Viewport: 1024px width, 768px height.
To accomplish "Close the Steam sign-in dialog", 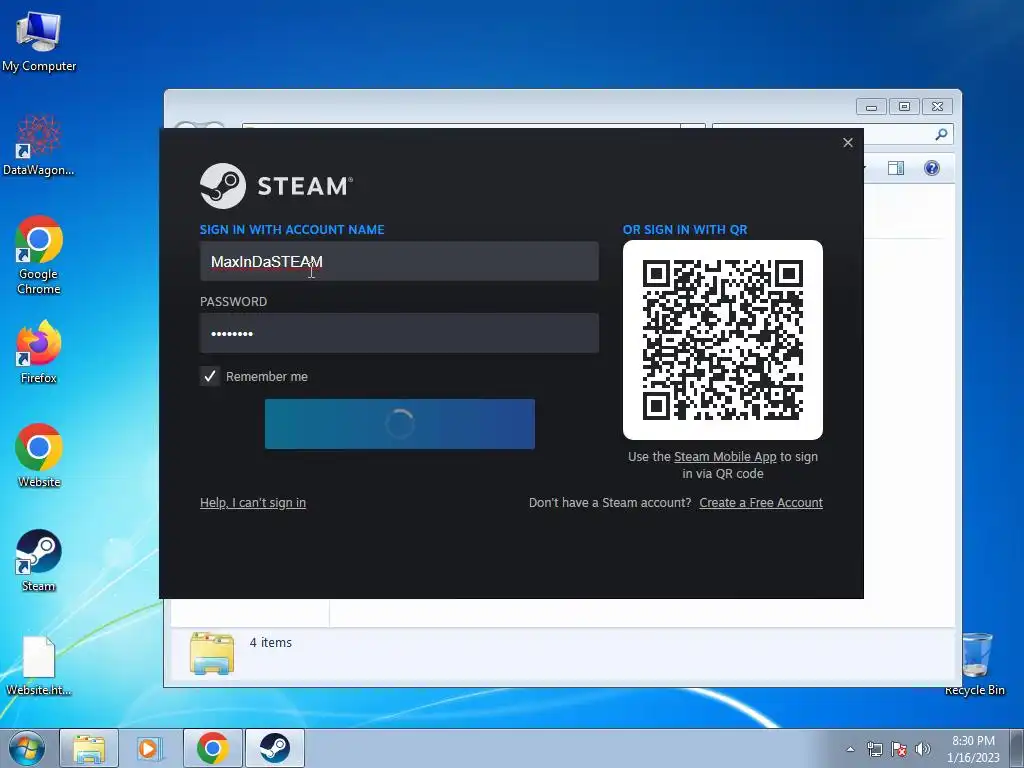I will pos(848,142).
